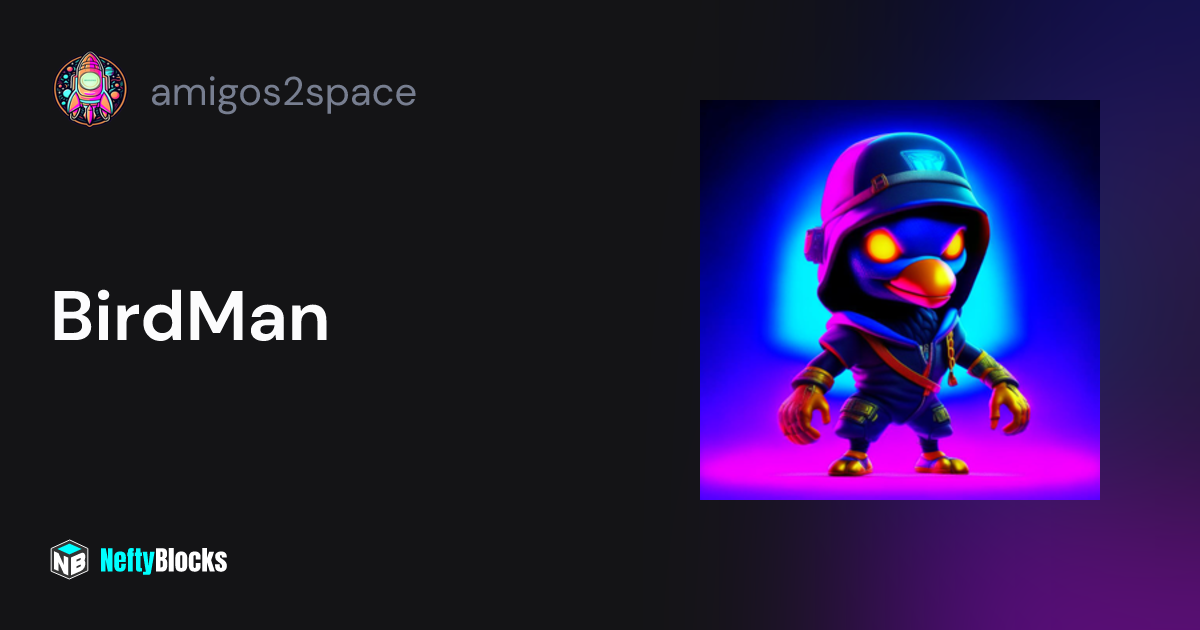Open the amigos2space collection link
The image size is (1200, 630).
pos(283,92)
